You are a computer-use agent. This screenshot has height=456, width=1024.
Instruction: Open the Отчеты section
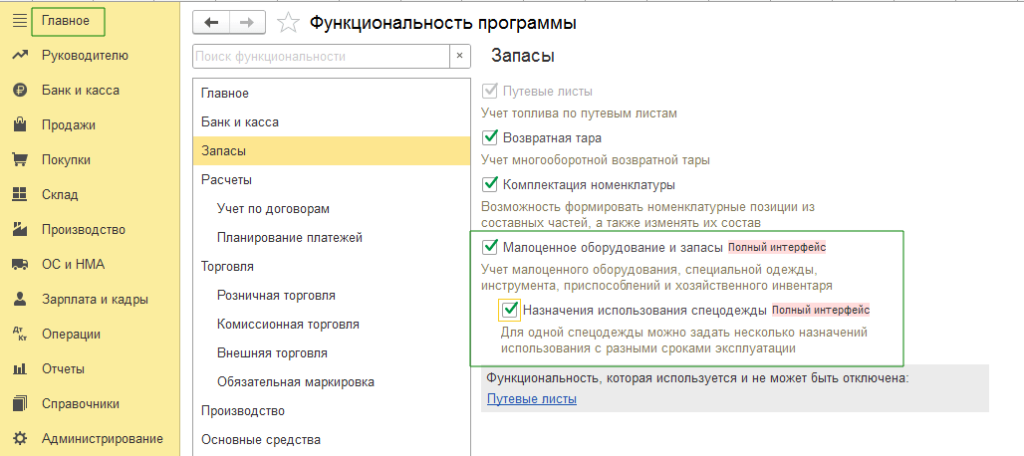click(x=63, y=369)
